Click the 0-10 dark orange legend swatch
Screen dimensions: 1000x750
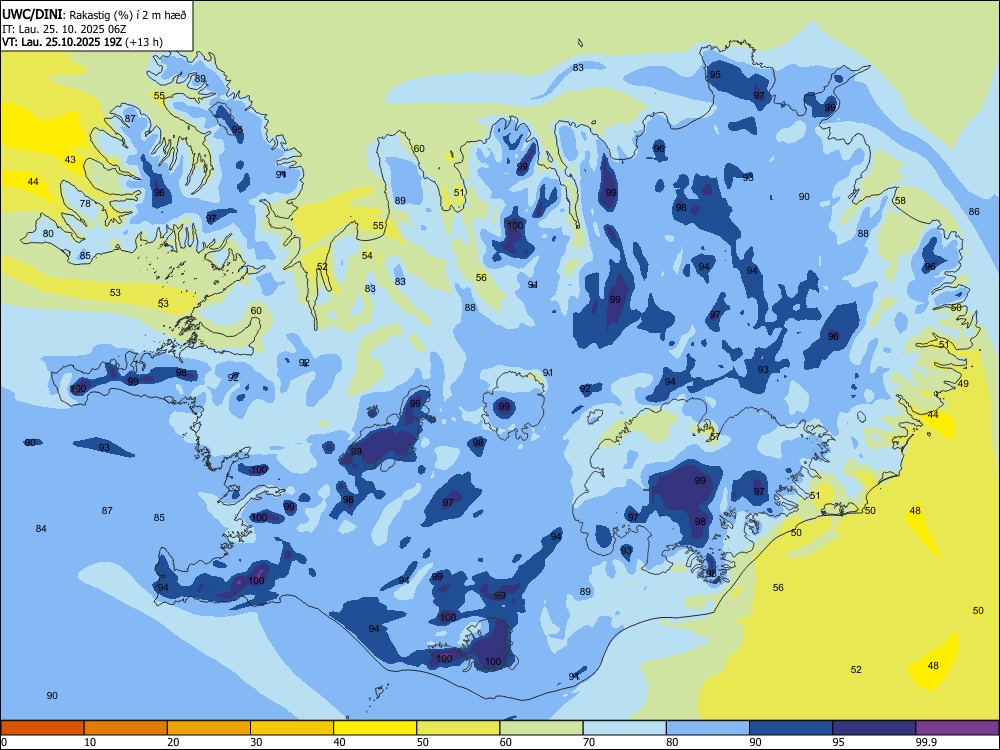coord(42,728)
